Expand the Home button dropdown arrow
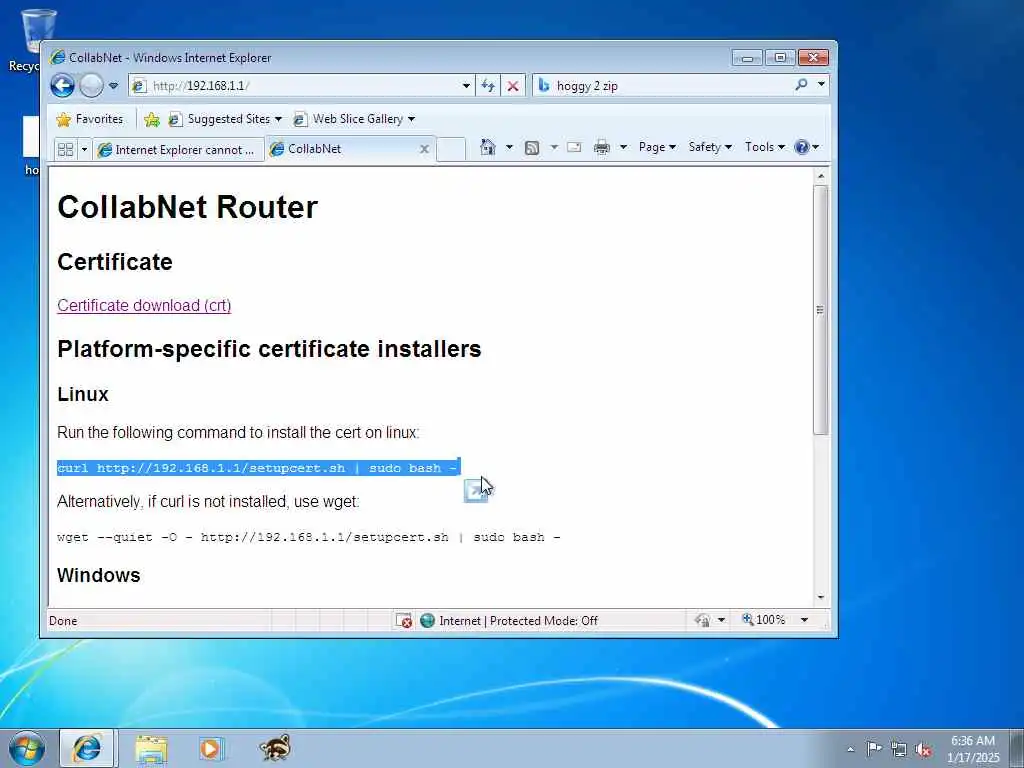Screen dimensions: 1024x768 click(x=509, y=147)
